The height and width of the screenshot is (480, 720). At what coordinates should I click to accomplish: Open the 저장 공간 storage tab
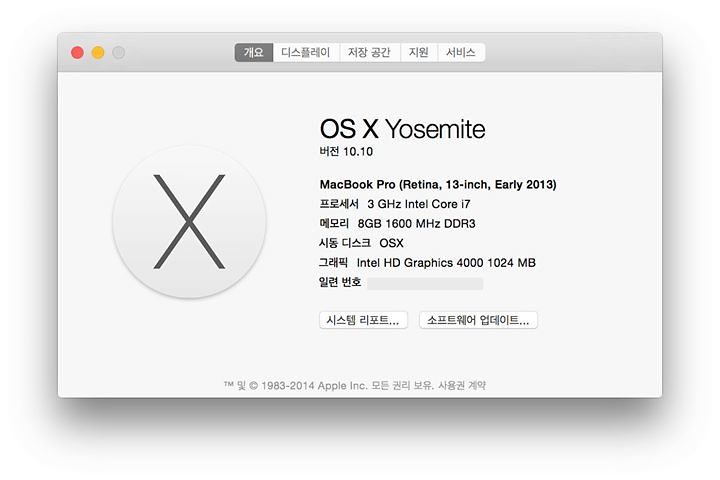click(370, 52)
